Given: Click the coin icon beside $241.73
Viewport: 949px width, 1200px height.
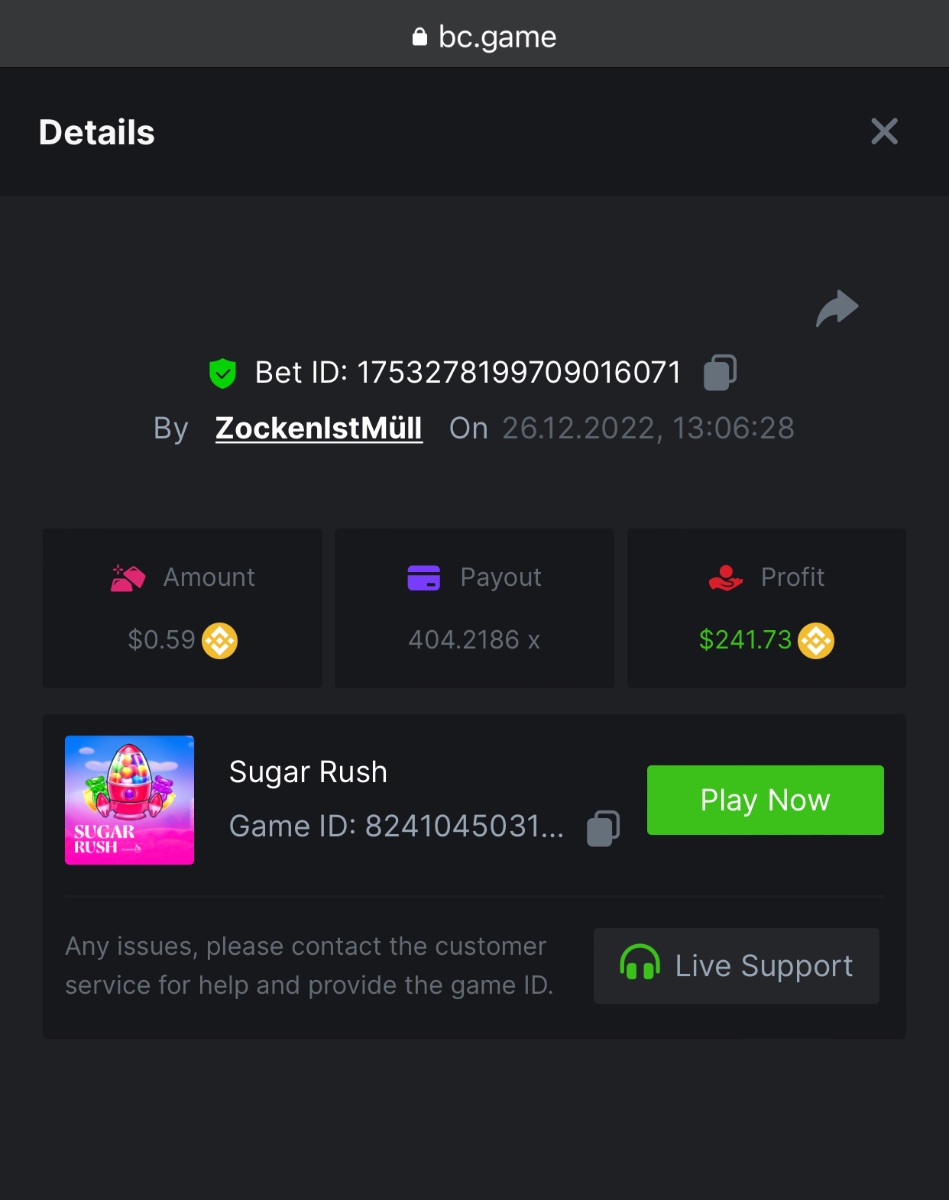Looking at the screenshot, I should tap(816, 640).
